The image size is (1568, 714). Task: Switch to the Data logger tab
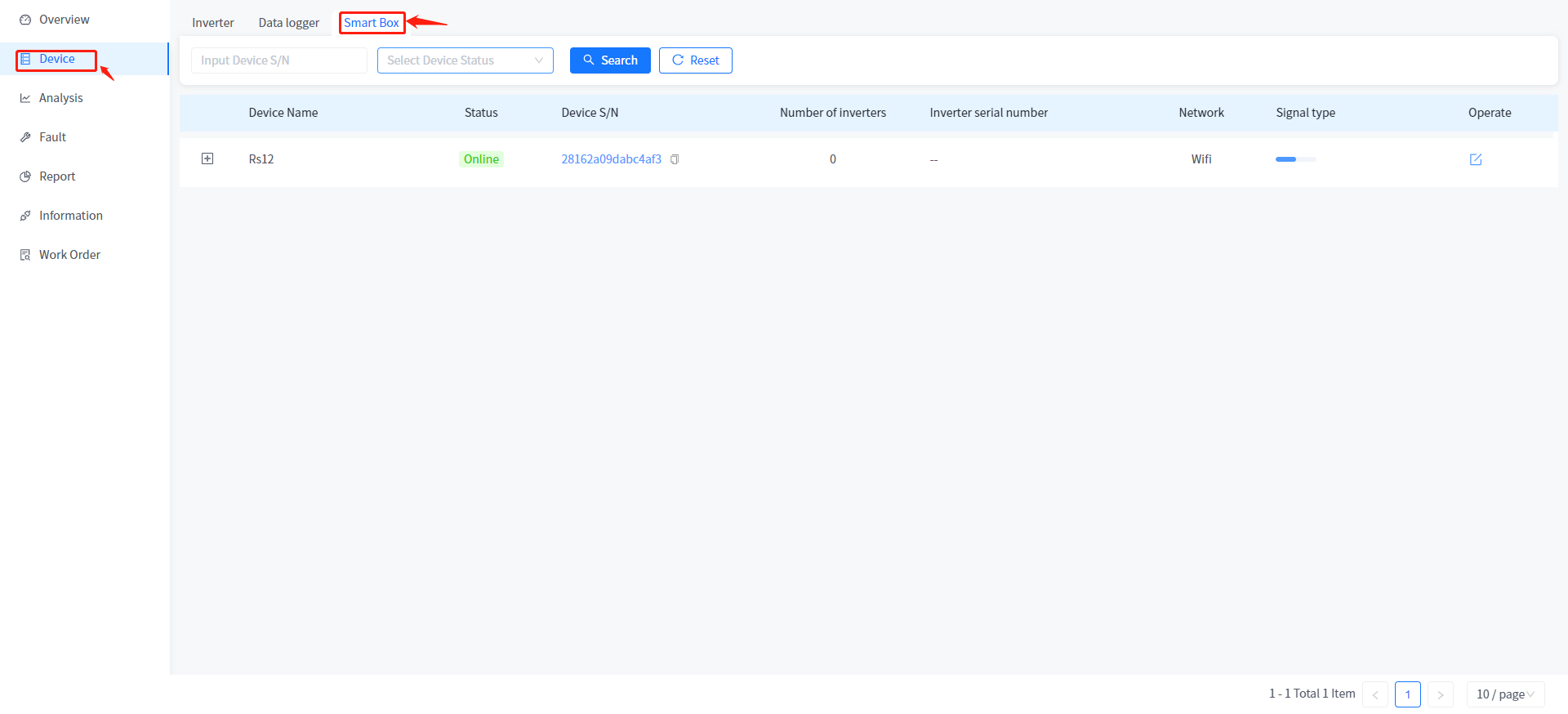pyautogui.click(x=288, y=23)
